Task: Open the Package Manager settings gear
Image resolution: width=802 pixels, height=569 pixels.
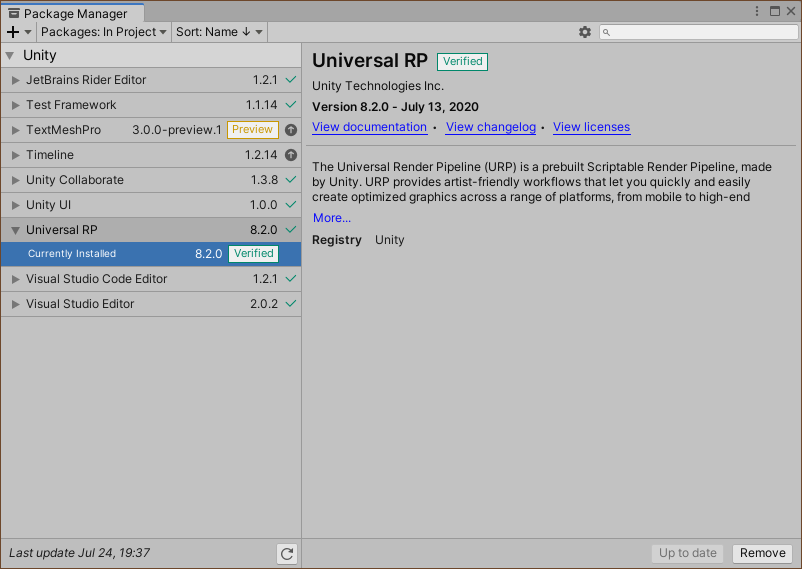Action: pos(585,32)
